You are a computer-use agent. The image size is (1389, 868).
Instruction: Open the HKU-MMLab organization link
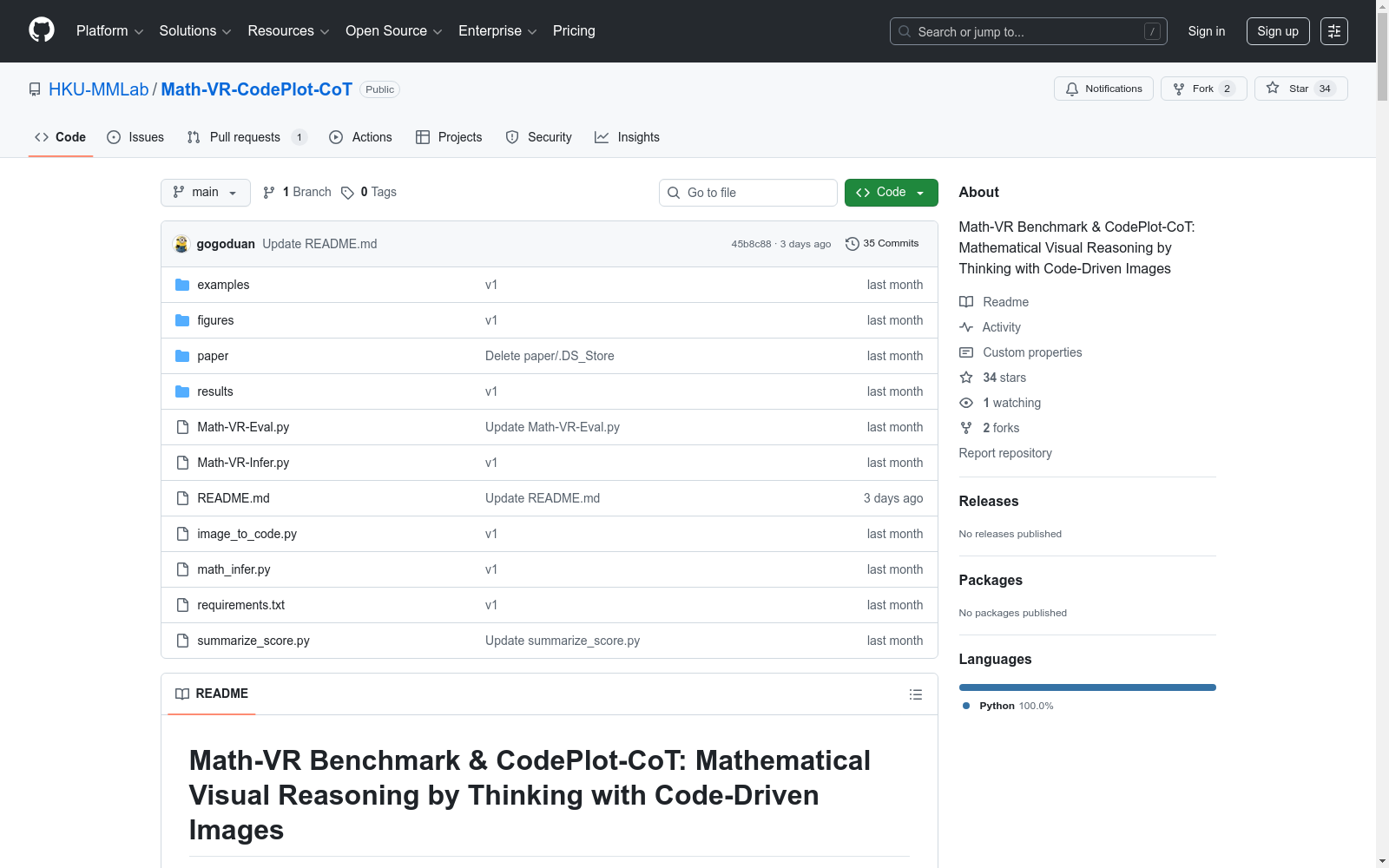tap(99, 89)
